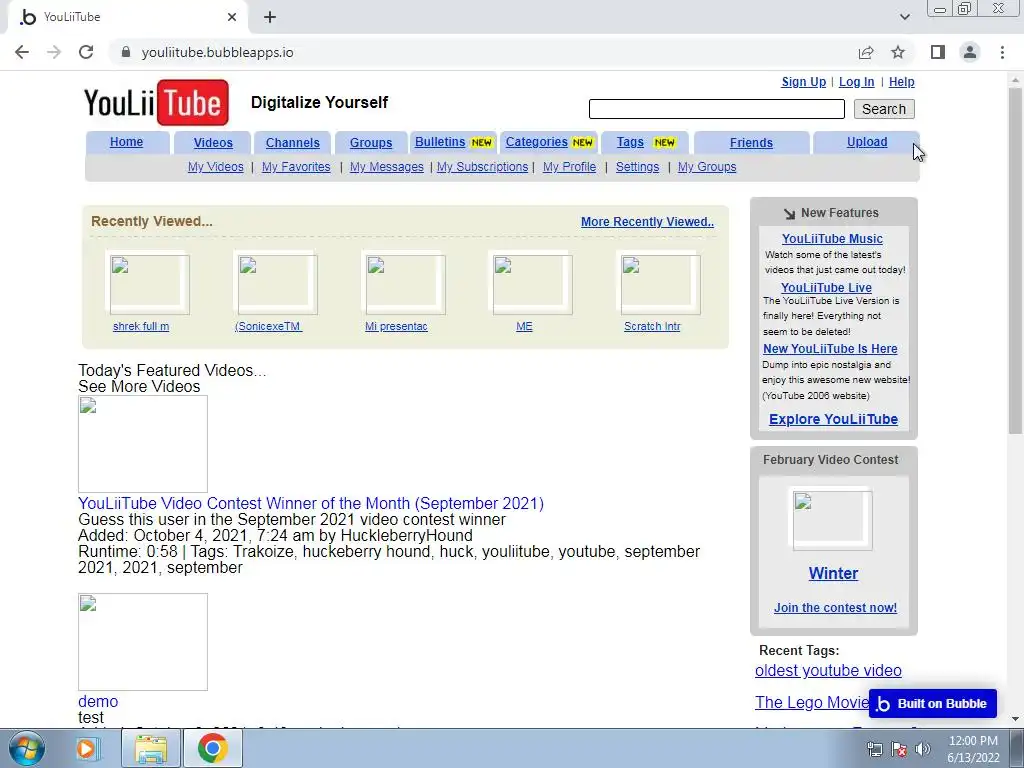Open the Videos tab
The width and height of the screenshot is (1024, 768).
(x=213, y=142)
